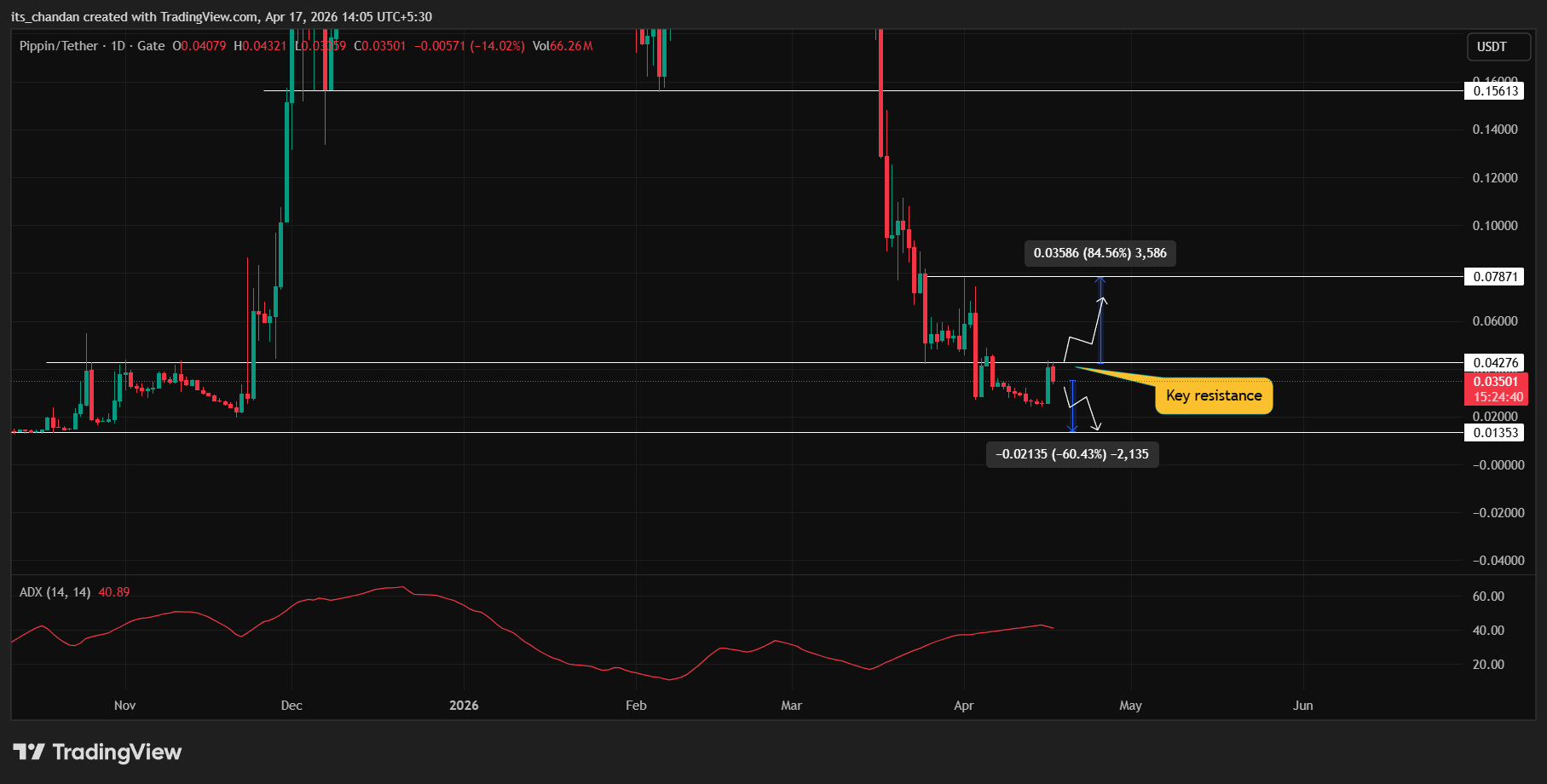Click 0.10000 on the price scale
Image resolution: width=1547 pixels, height=784 pixels.
tap(1495, 226)
